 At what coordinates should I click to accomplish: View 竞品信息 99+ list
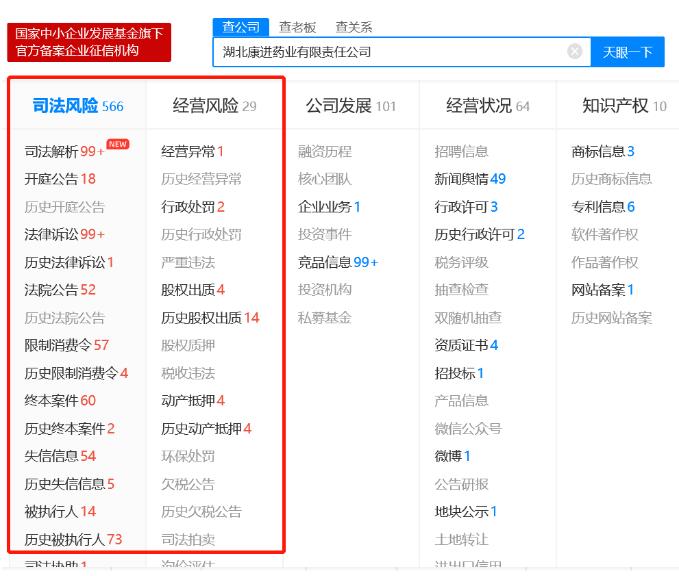point(338,263)
